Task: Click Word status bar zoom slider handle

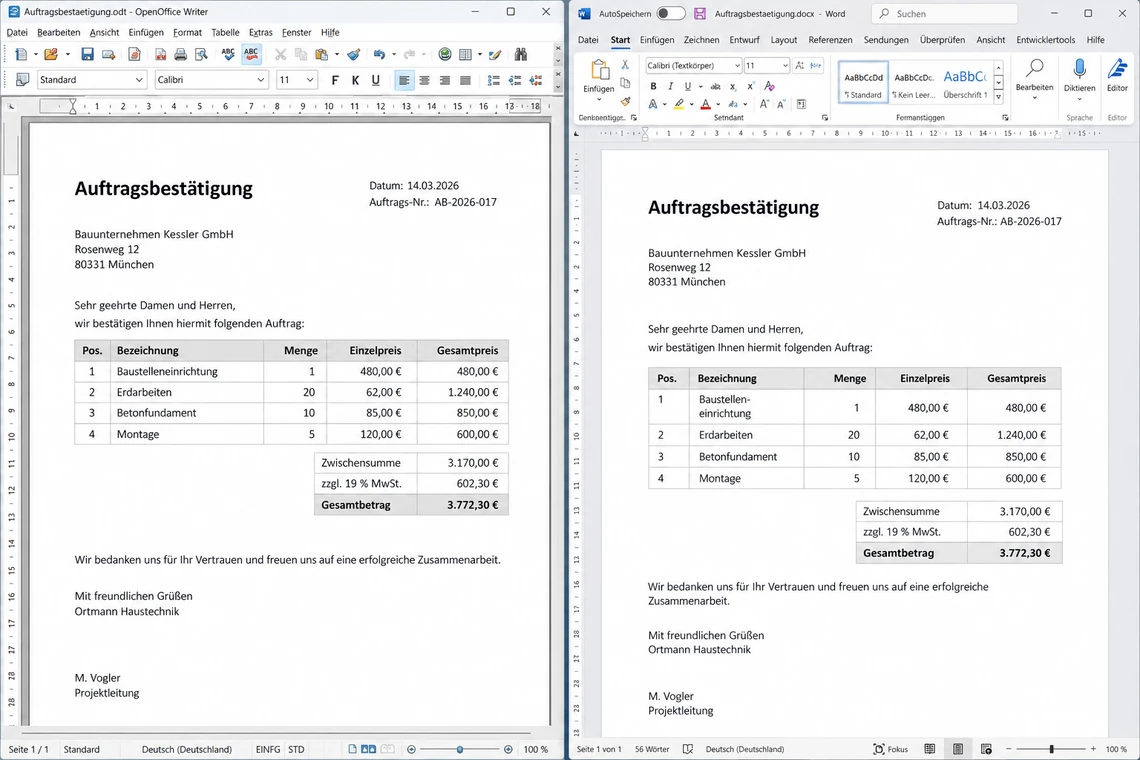Action: pyautogui.click(x=1051, y=749)
